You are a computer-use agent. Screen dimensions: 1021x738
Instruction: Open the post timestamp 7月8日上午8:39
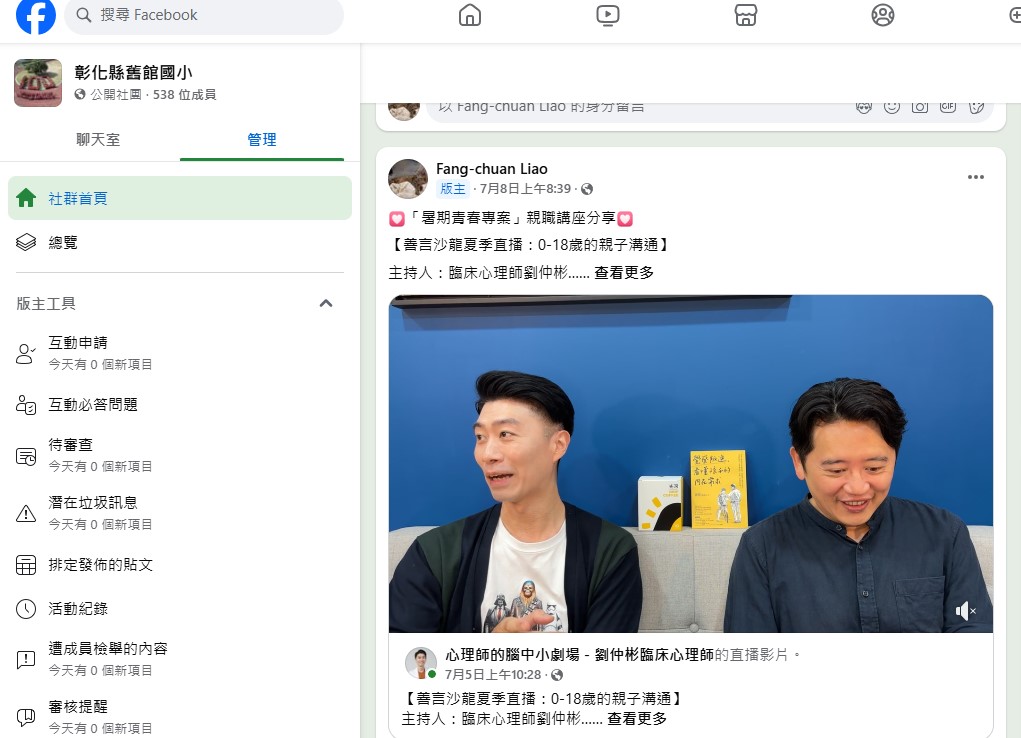[525, 189]
